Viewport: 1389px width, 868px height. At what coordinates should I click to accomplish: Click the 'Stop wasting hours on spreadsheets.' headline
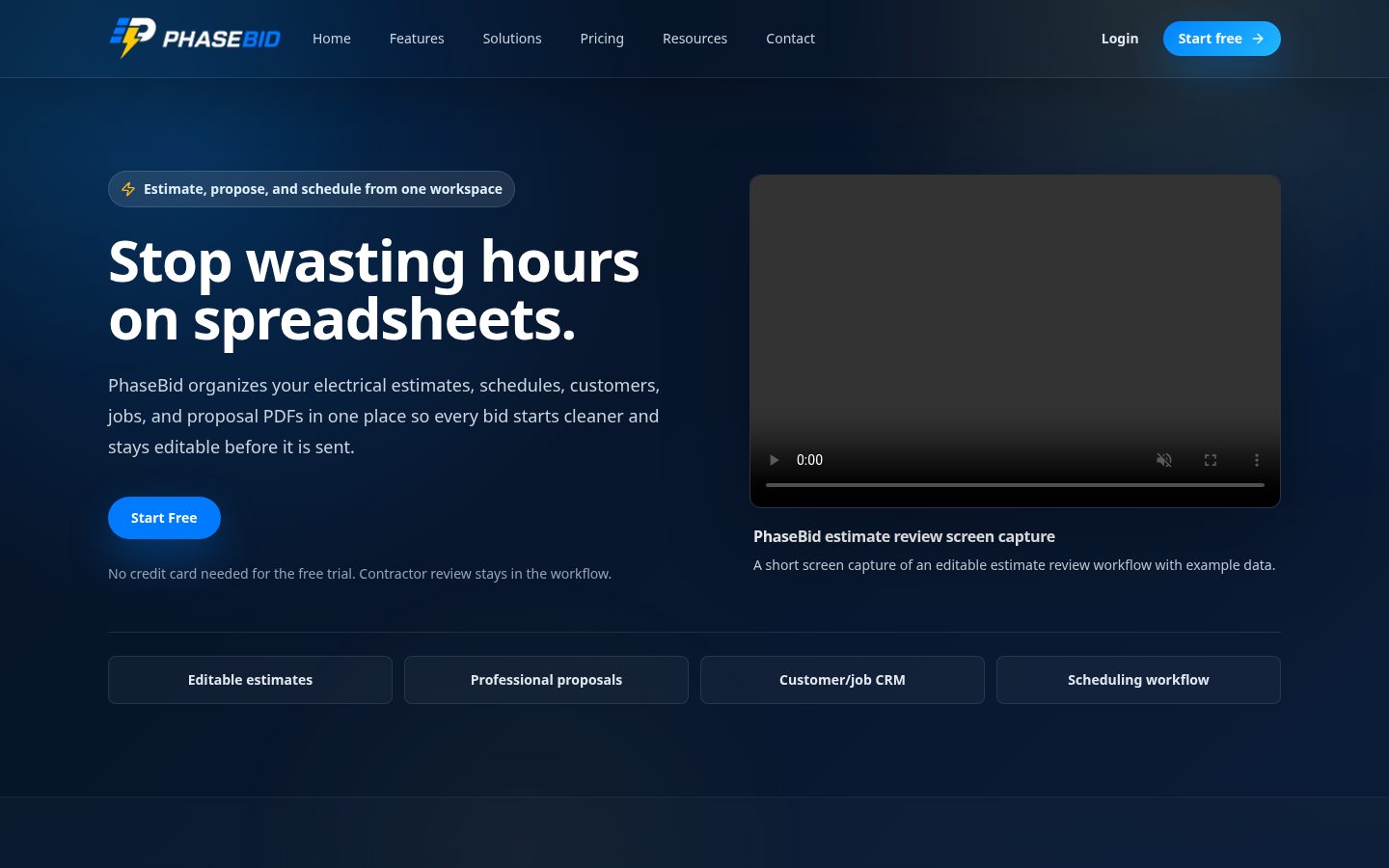tap(374, 290)
